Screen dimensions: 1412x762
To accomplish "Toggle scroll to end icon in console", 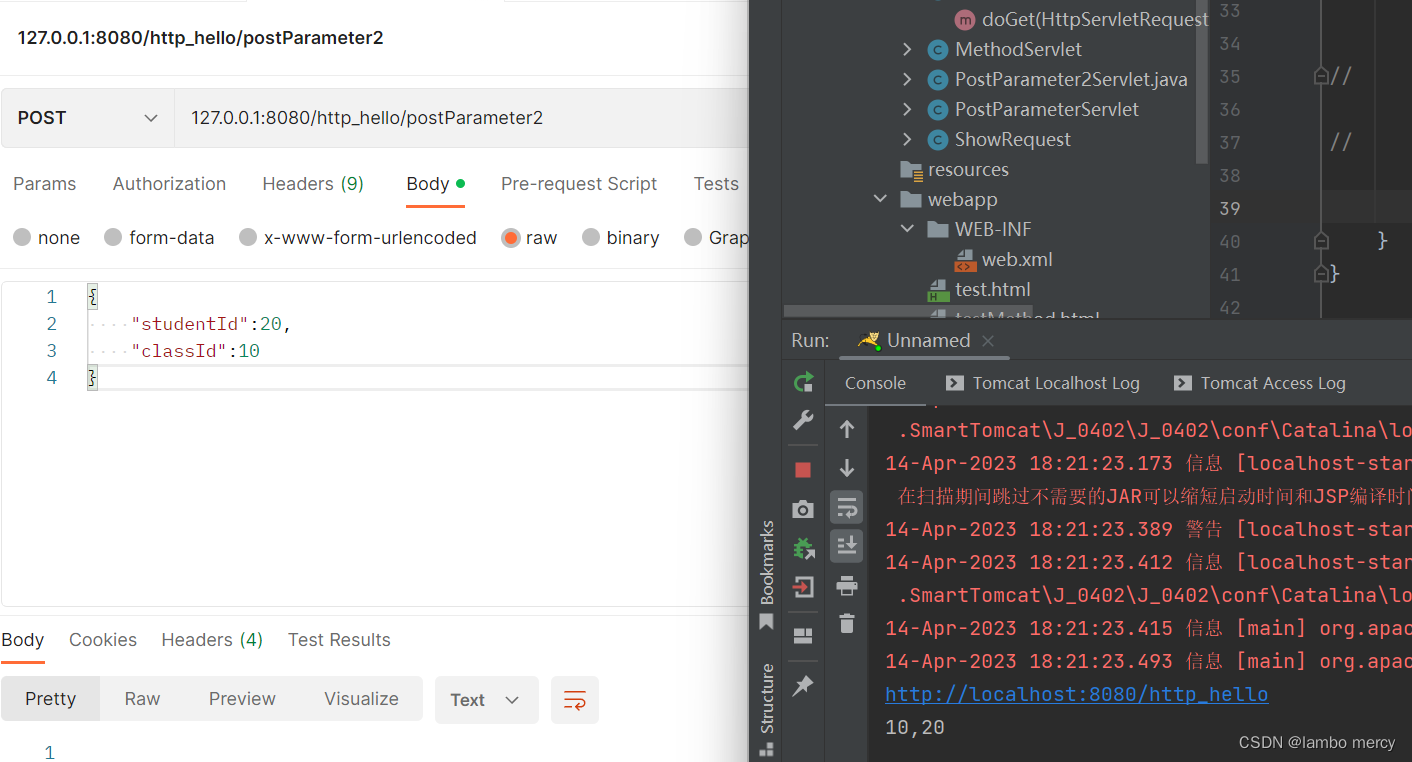I will 847,546.
